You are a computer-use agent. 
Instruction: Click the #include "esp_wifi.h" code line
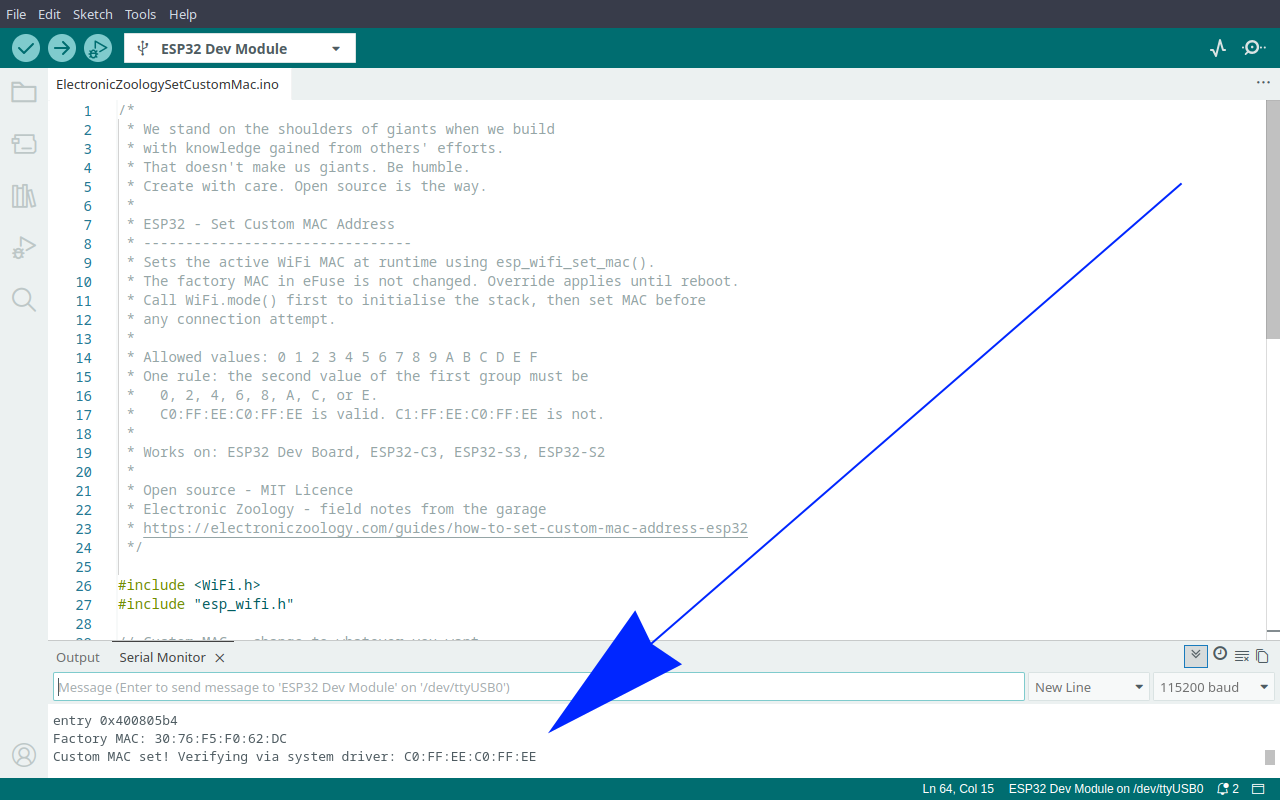click(x=206, y=604)
